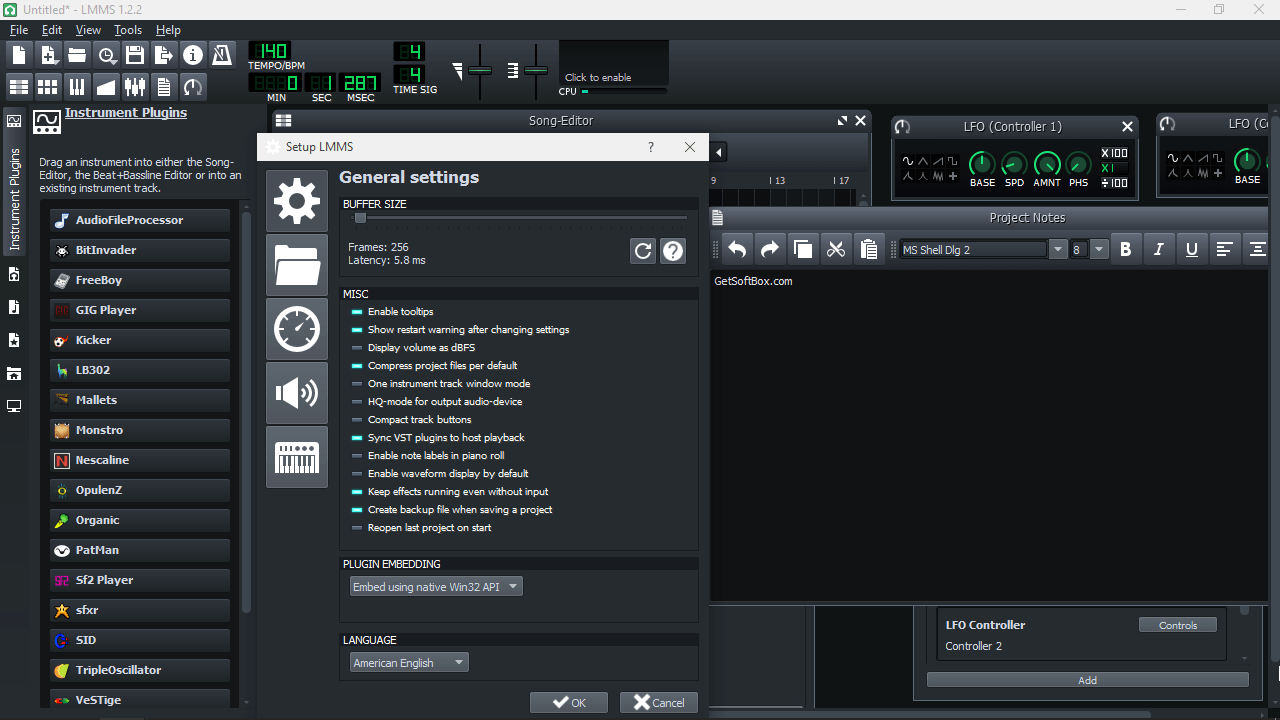Open the File menu
Viewport: 1280px width, 720px height.
(x=19, y=30)
